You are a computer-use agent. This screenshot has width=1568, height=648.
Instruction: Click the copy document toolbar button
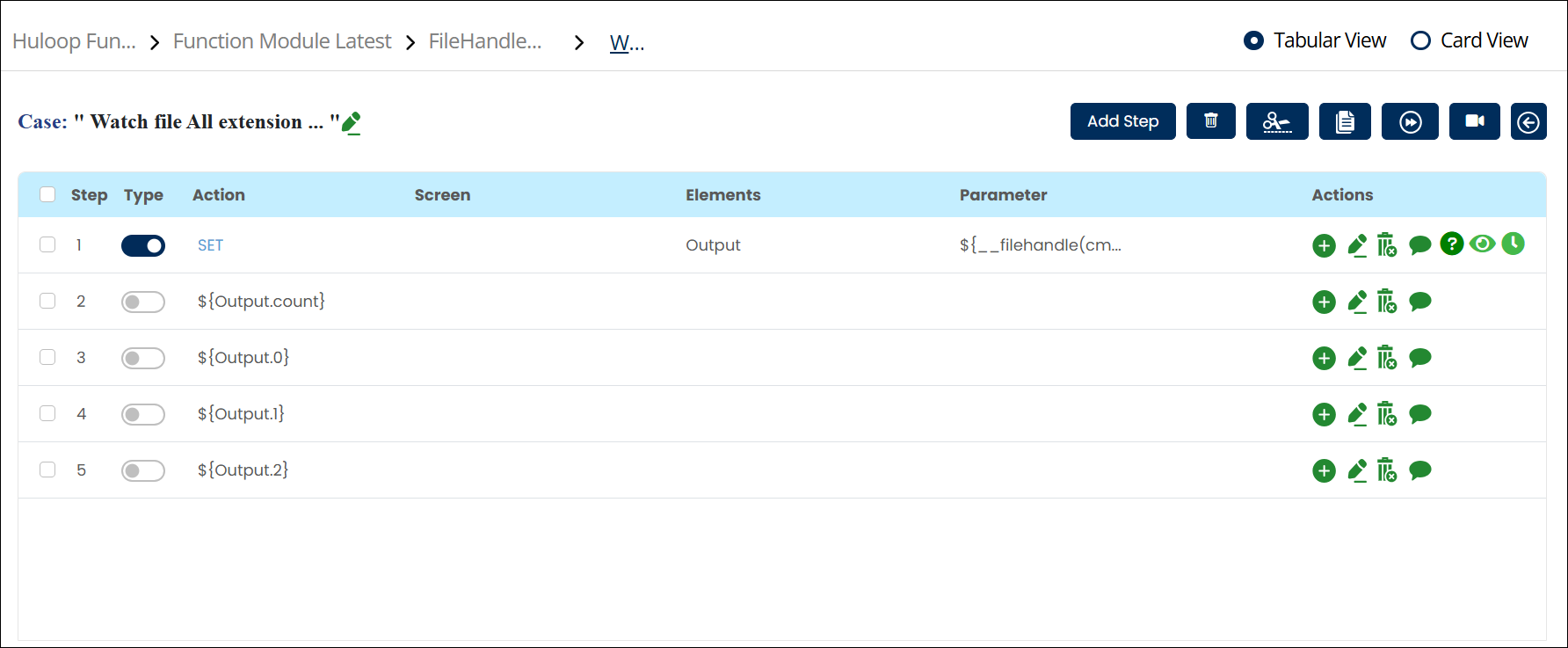coord(1344,121)
